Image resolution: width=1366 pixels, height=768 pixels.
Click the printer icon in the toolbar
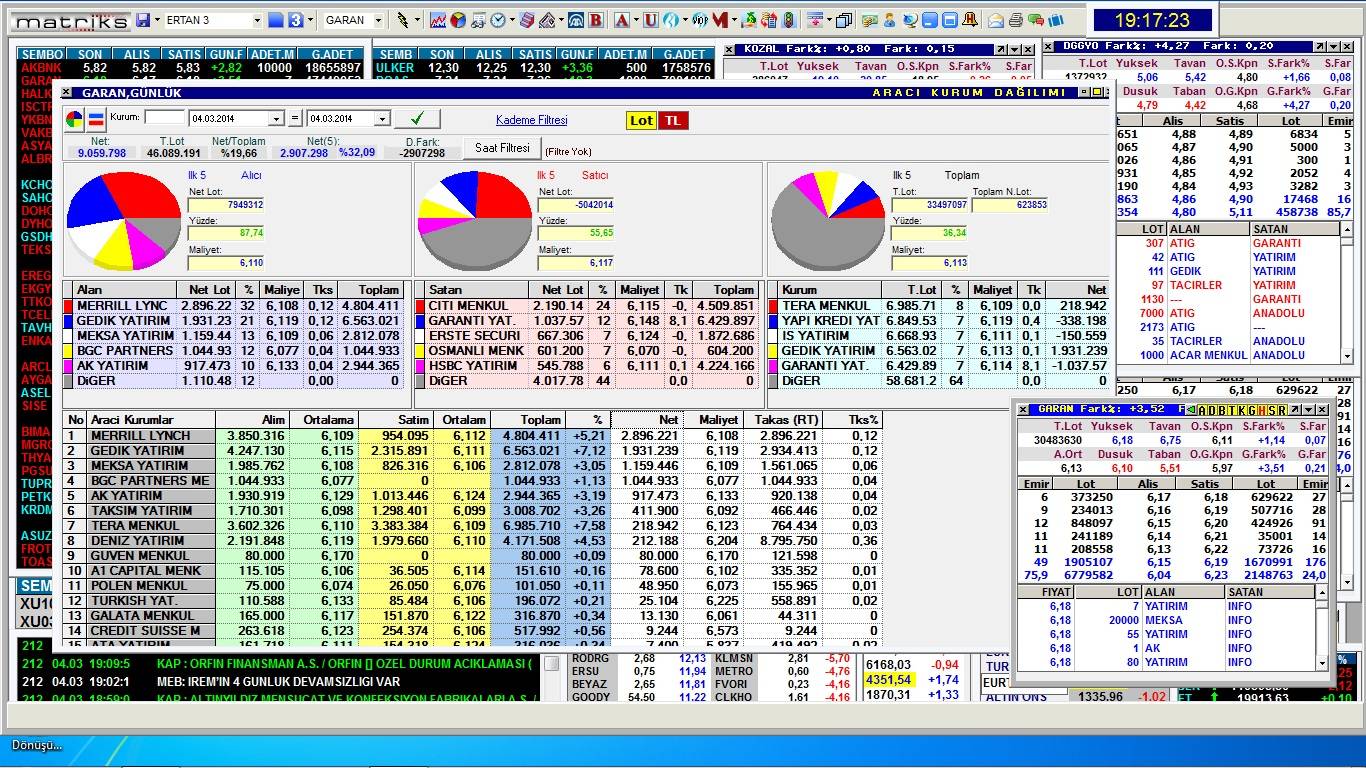[1016, 20]
